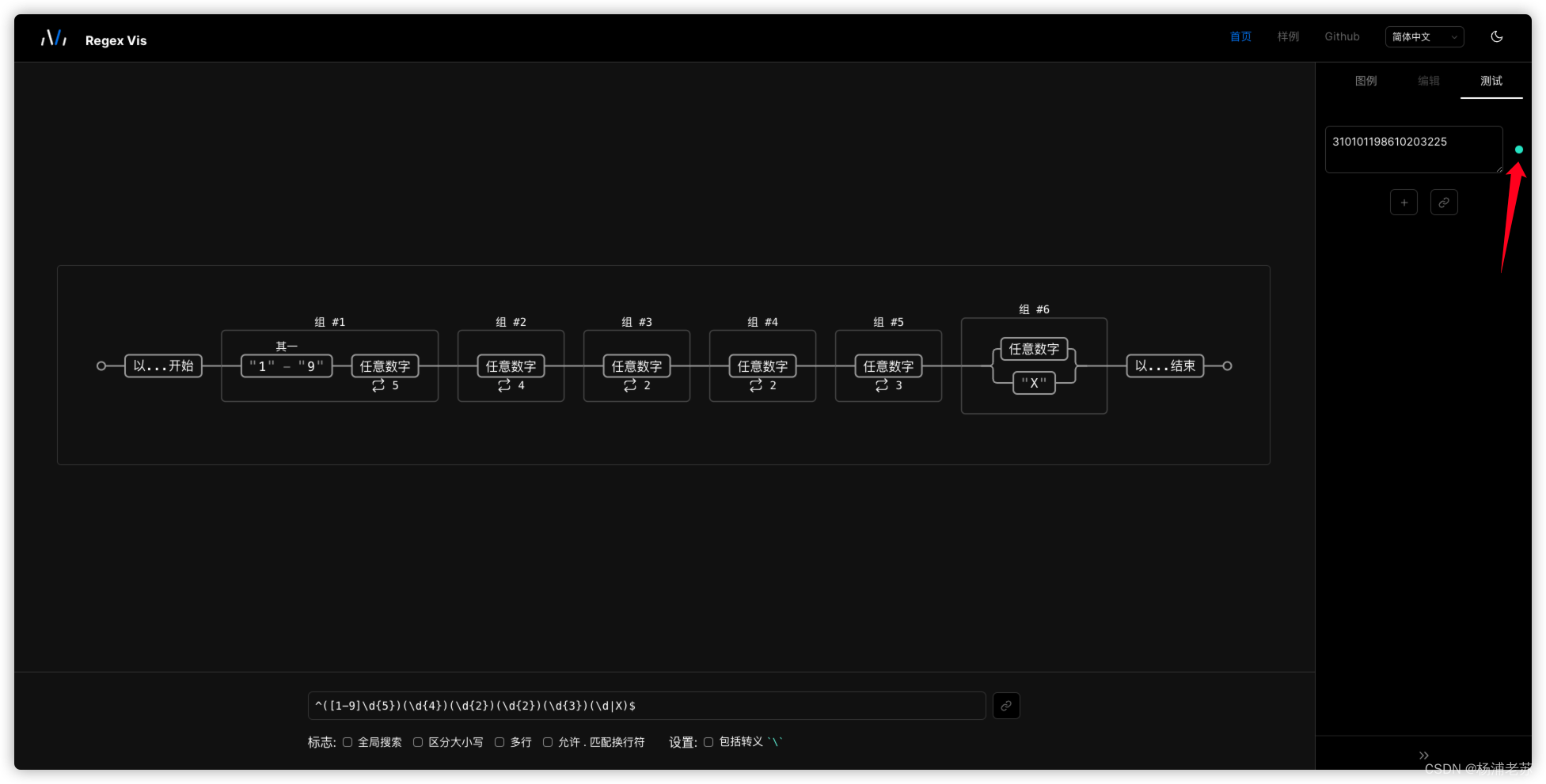Select the 以...开始 begin anchor node
The height and width of the screenshot is (784, 1546).
pyautogui.click(x=163, y=365)
